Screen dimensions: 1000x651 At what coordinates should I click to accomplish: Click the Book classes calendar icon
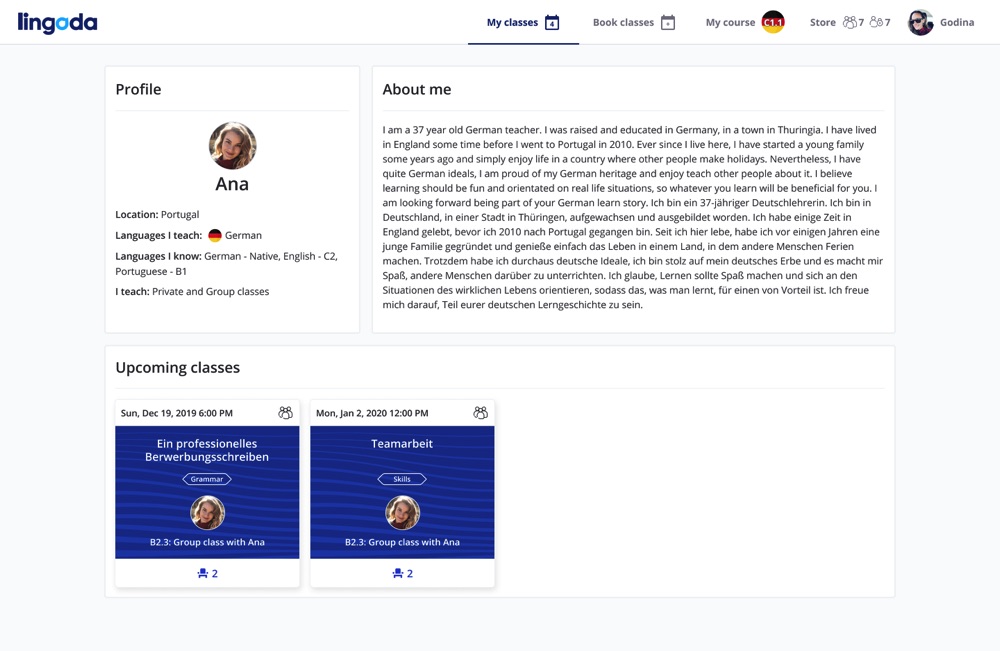click(668, 22)
